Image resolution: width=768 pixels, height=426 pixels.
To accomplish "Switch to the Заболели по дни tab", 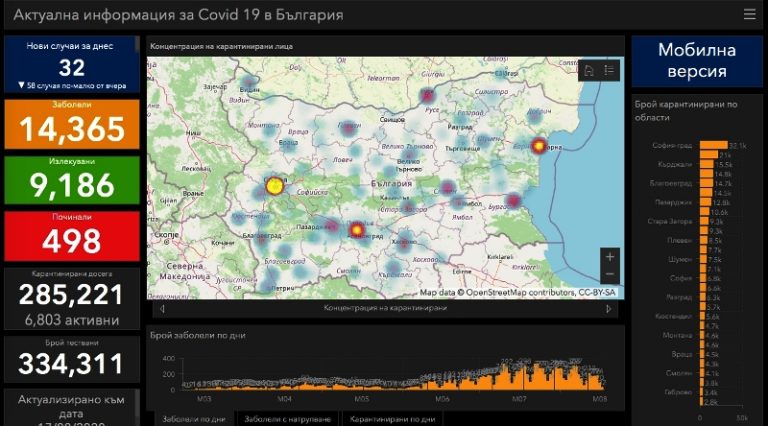I will click(194, 419).
